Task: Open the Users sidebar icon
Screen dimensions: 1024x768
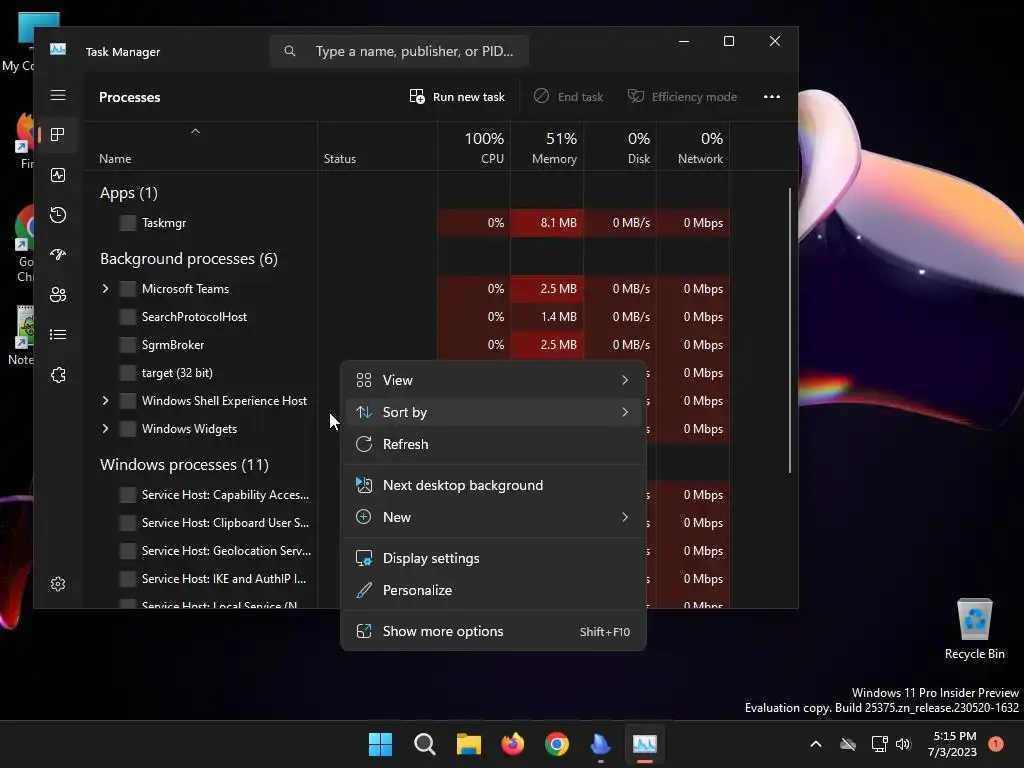Action: pos(58,295)
